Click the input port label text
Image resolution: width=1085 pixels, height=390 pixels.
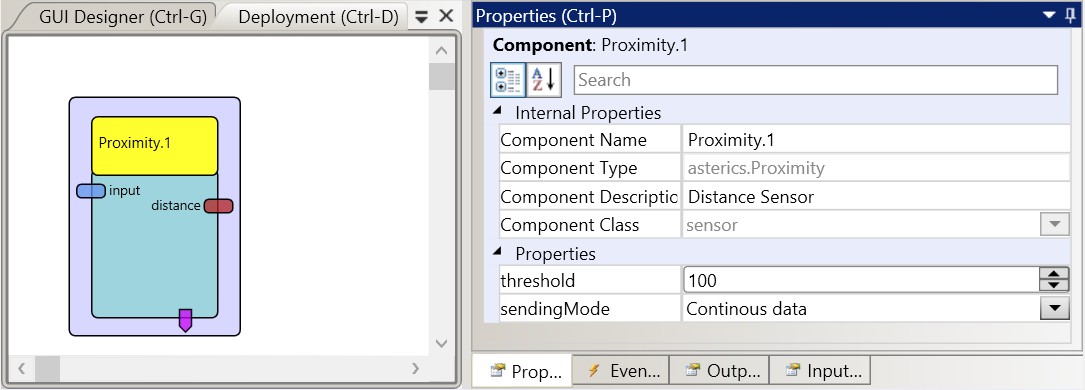click(125, 191)
